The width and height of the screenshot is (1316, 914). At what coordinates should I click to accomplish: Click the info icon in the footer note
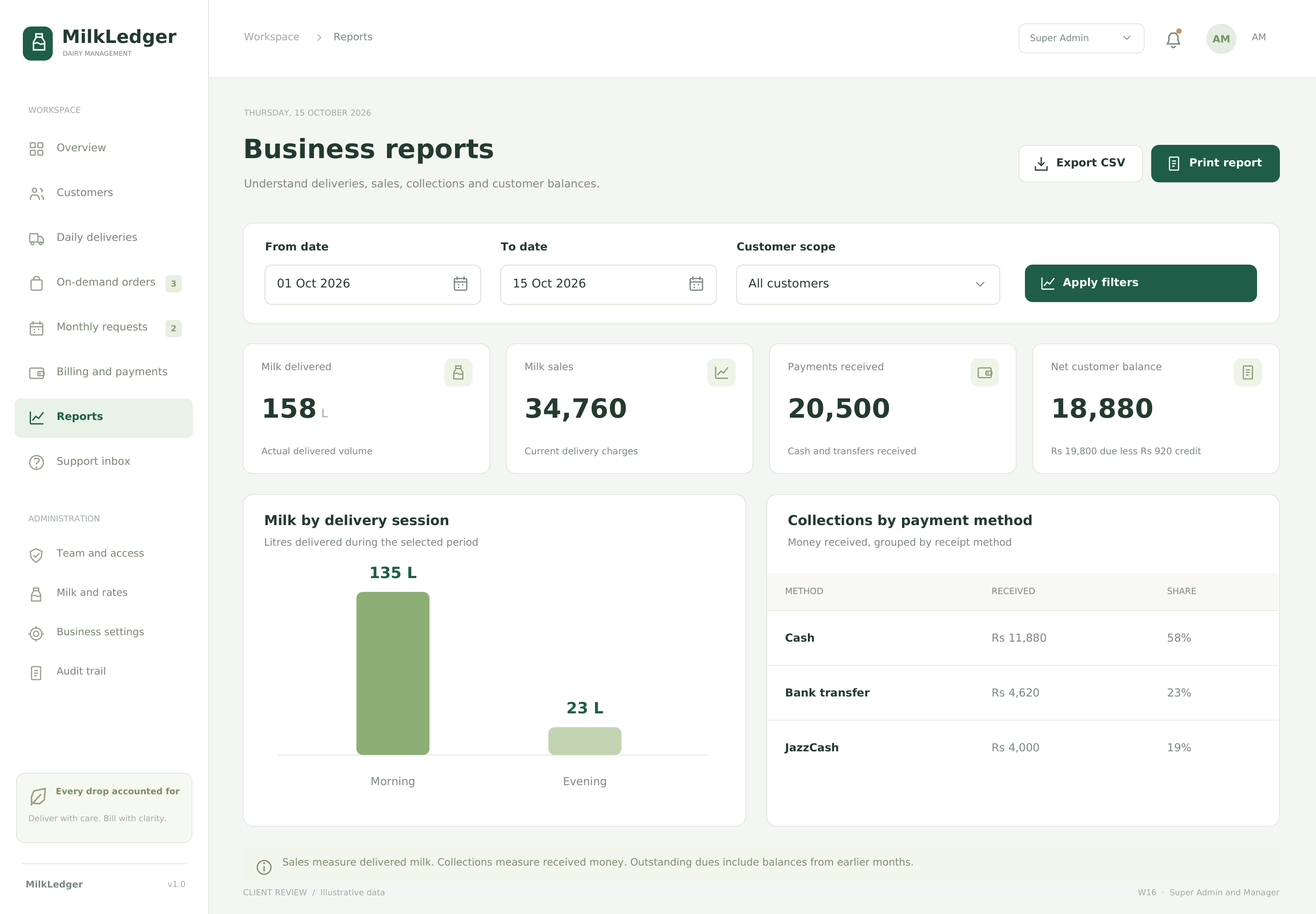coord(264,867)
